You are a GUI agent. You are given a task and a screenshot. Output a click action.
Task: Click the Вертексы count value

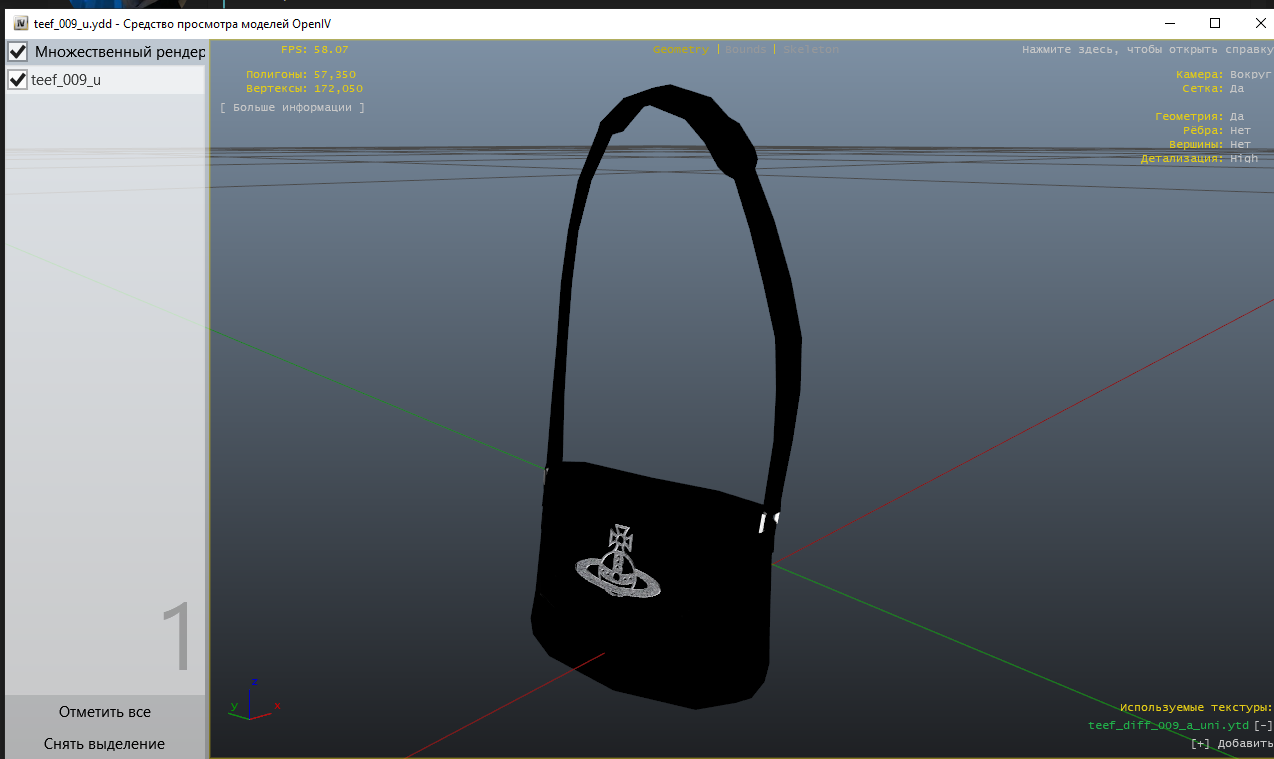click(338, 88)
